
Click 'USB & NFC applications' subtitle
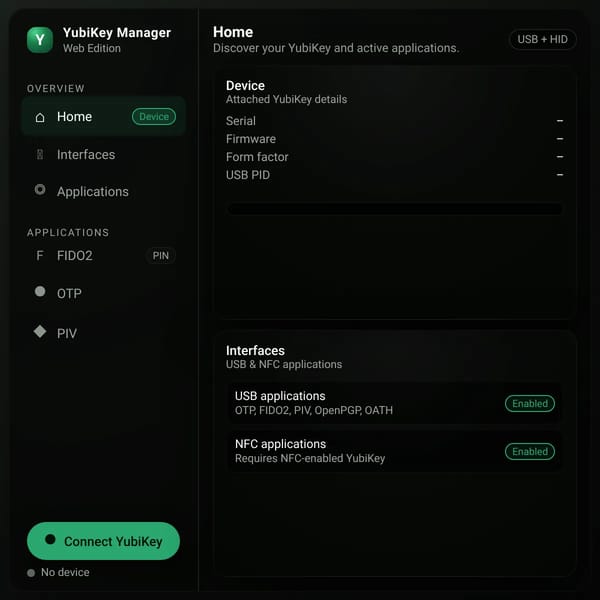coord(284,364)
